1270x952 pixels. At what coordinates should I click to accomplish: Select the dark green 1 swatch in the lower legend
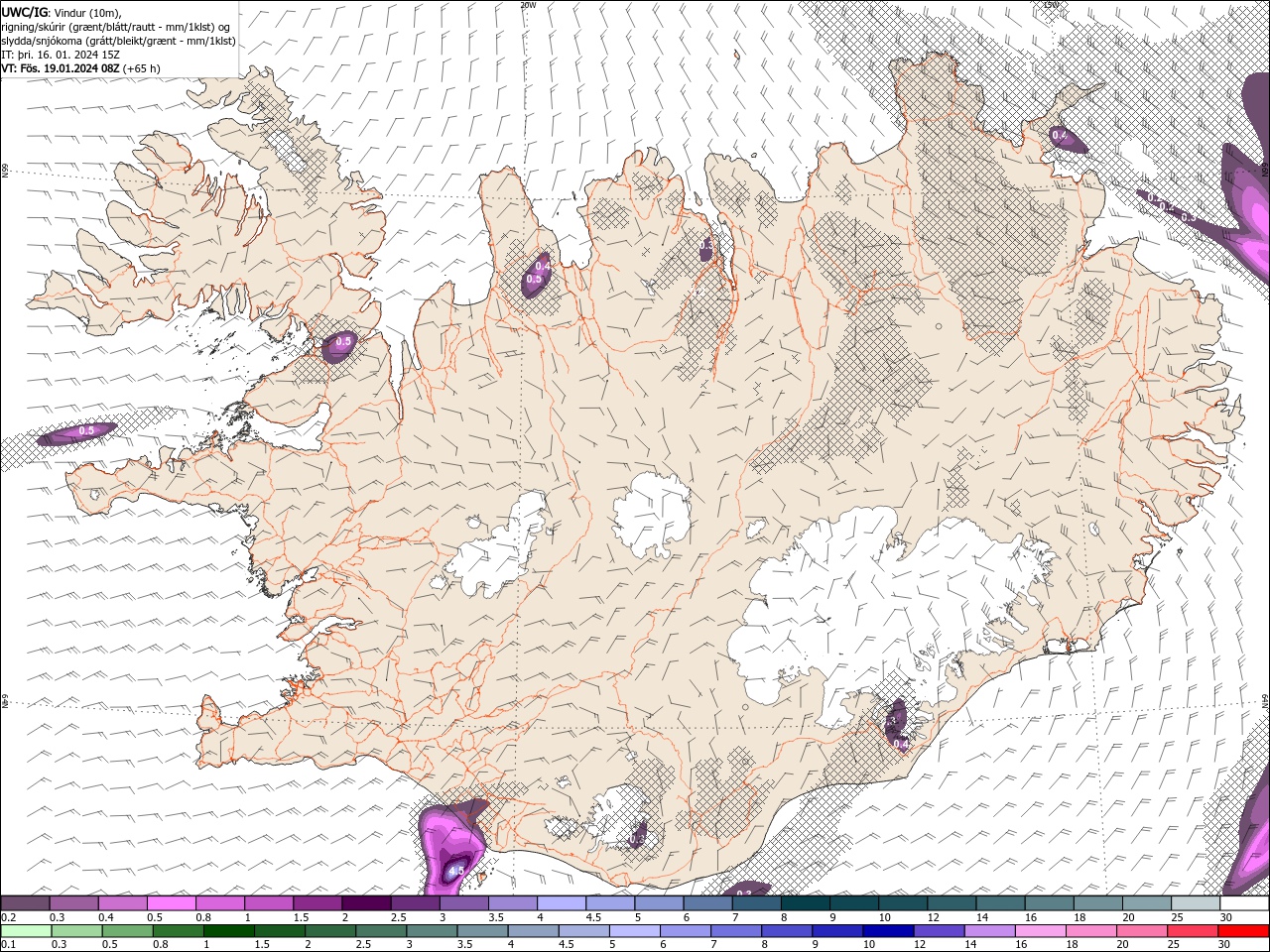(229, 930)
